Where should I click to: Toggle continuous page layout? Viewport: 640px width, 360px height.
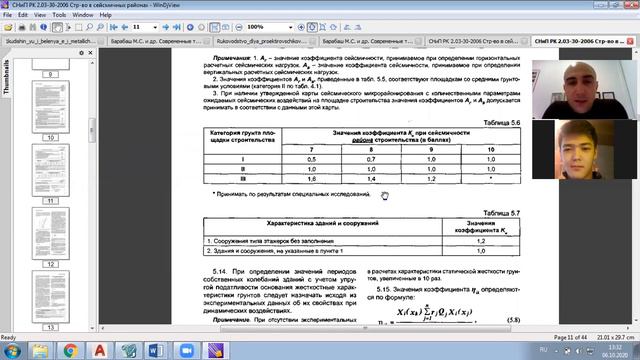pos(214,27)
